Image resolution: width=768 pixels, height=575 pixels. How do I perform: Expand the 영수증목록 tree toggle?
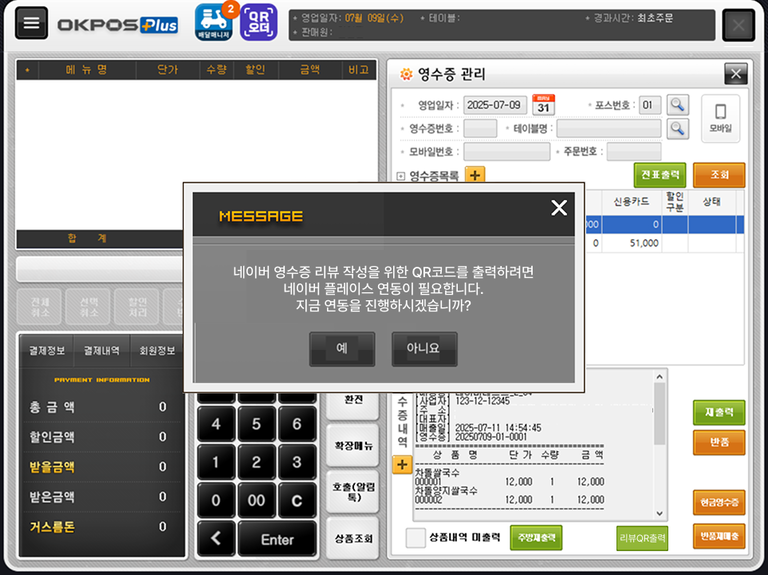(401, 176)
